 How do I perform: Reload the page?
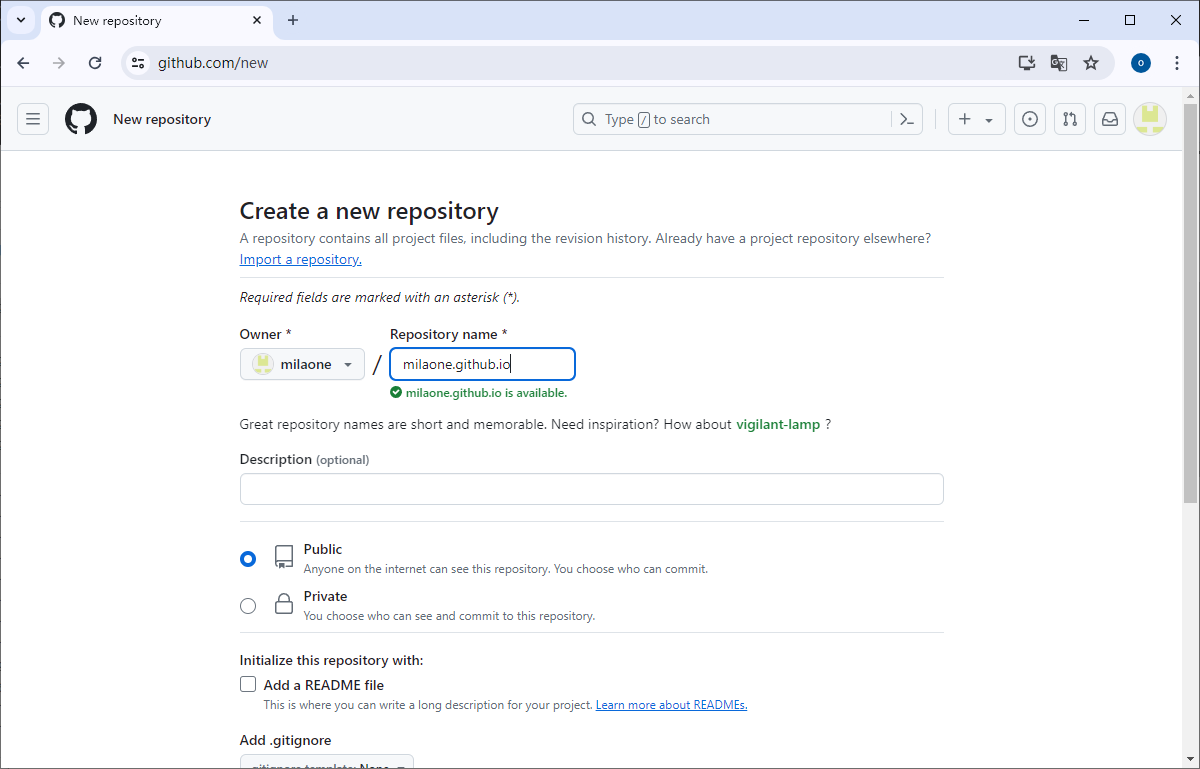[95, 63]
